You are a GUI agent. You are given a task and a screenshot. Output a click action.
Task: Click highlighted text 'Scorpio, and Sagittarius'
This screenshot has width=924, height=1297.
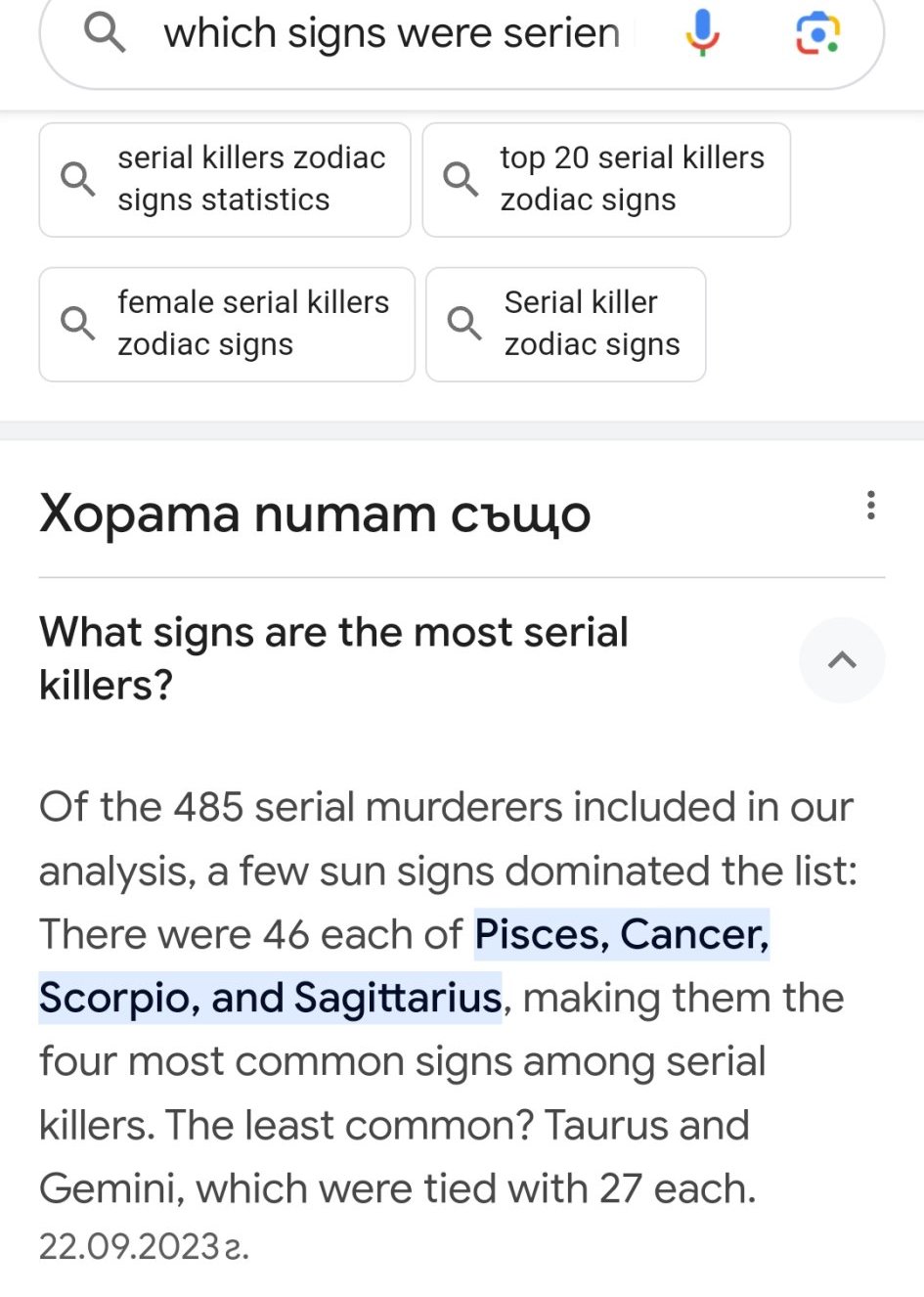coord(270,998)
